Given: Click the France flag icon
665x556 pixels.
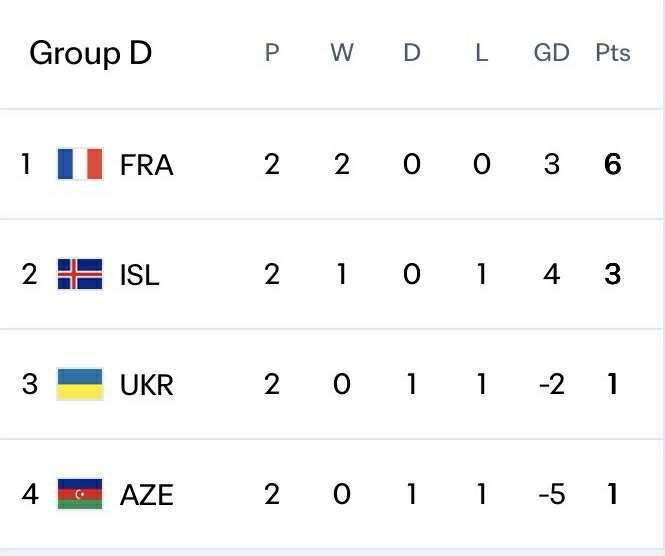Looking at the screenshot, I should (x=80, y=164).
